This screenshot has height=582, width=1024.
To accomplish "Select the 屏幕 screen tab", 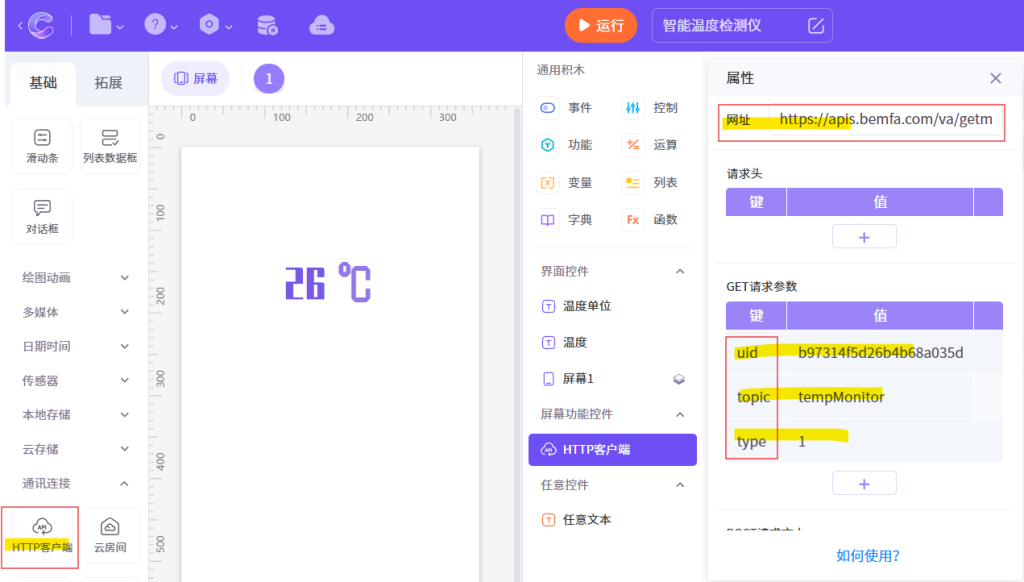I will 196,78.
